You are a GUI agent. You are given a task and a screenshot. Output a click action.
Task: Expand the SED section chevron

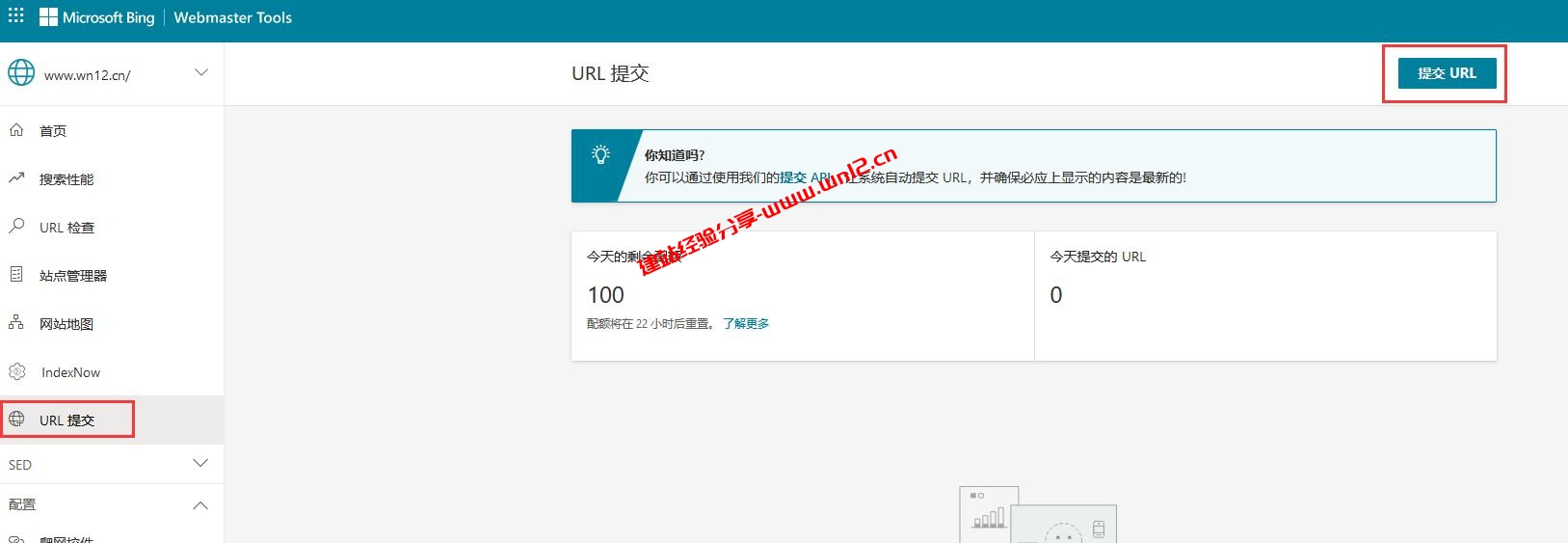pos(200,464)
